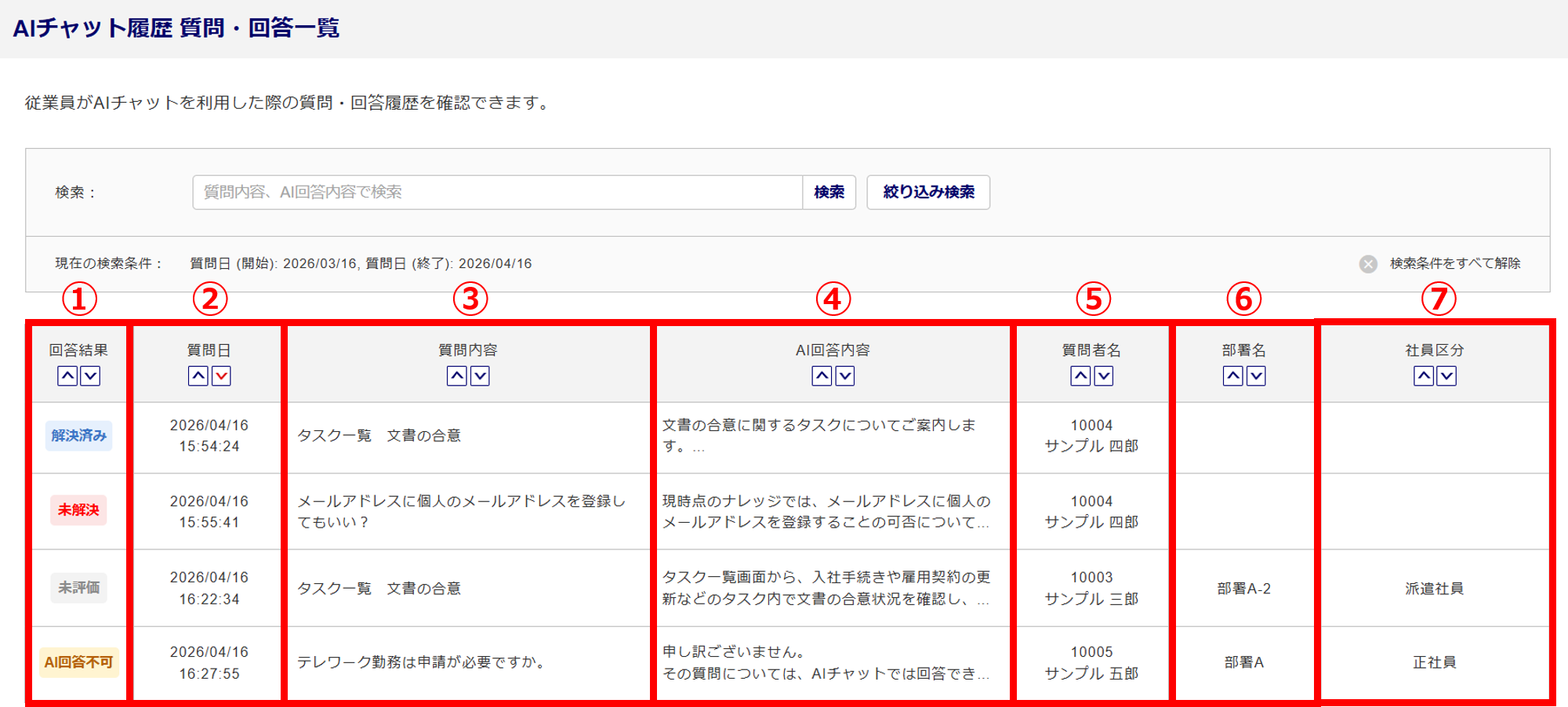
Task: Sort 質問者名 column ascending
Action: [1081, 376]
